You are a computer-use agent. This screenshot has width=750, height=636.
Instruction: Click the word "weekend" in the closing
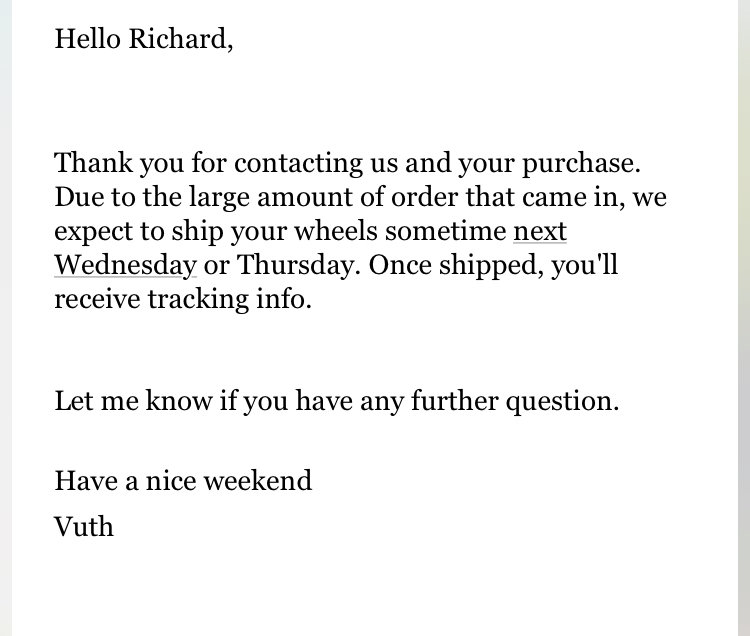[x=258, y=481]
